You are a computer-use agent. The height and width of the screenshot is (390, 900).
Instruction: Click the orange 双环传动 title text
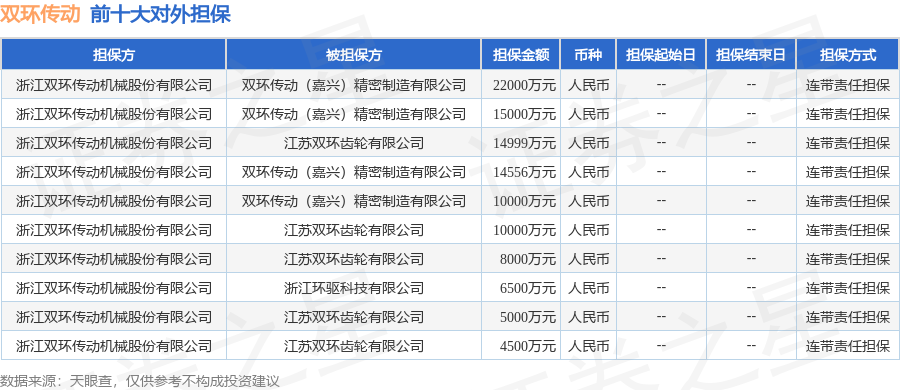40,14
